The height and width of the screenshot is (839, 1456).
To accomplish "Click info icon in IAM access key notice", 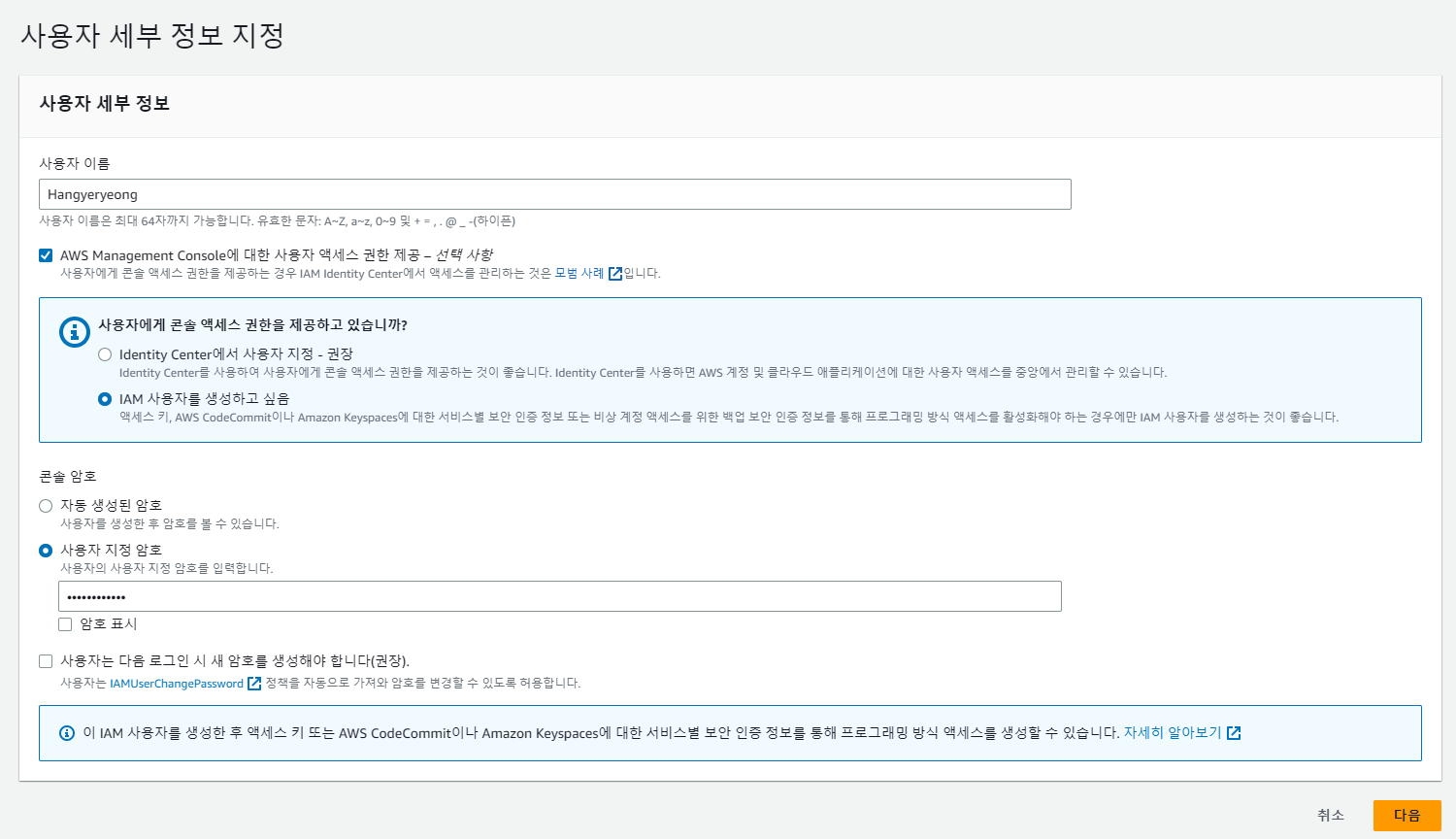I will click(x=67, y=733).
